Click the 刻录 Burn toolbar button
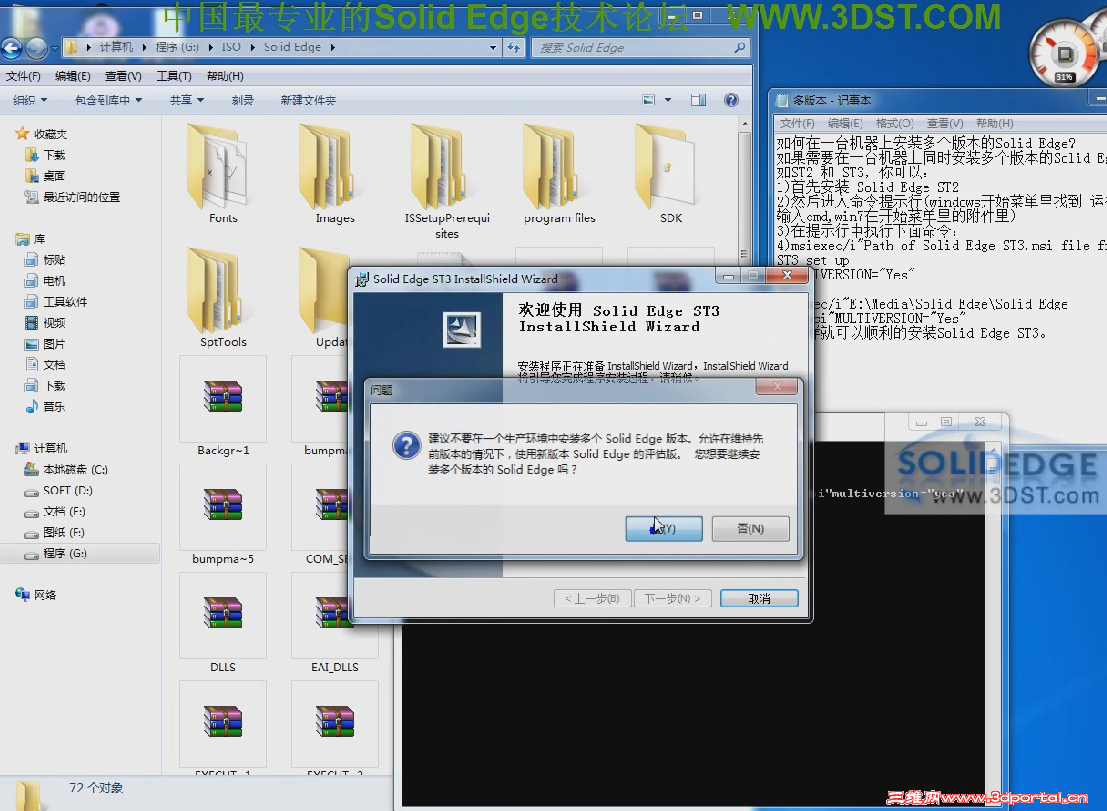 pyautogui.click(x=242, y=100)
